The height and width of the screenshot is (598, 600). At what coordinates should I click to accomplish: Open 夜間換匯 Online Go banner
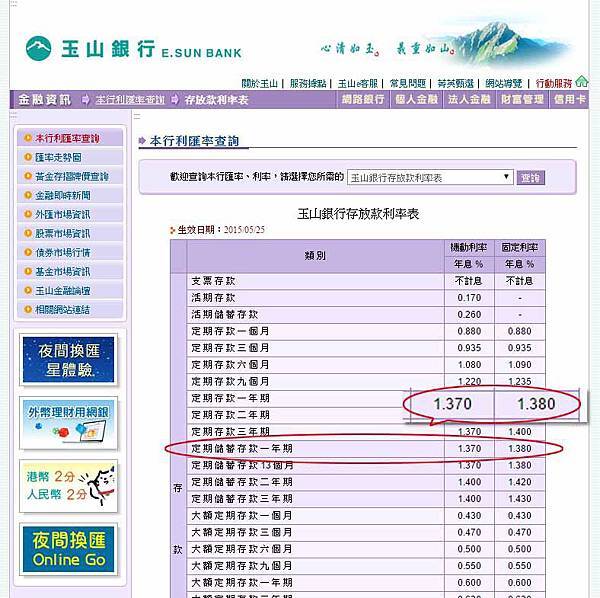tap(68, 550)
